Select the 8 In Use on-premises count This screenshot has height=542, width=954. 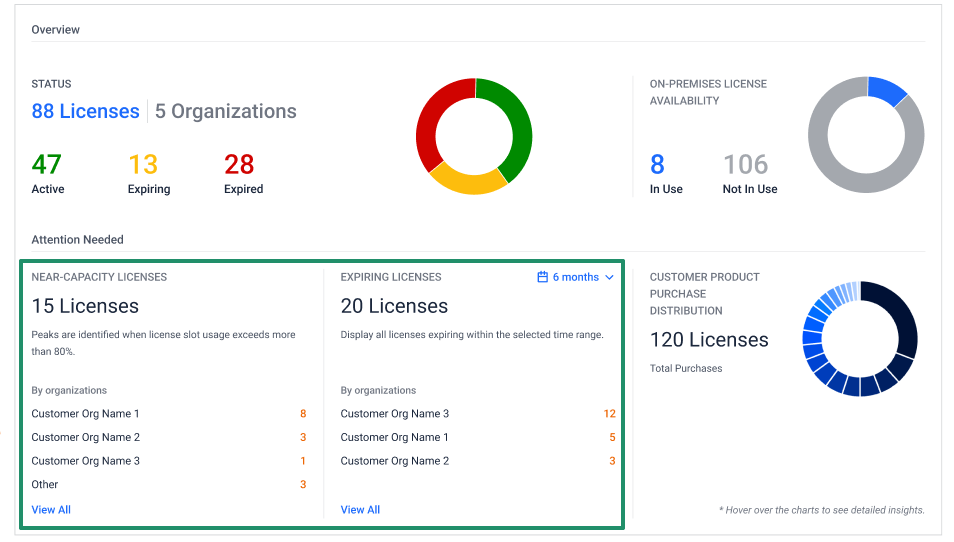657,164
